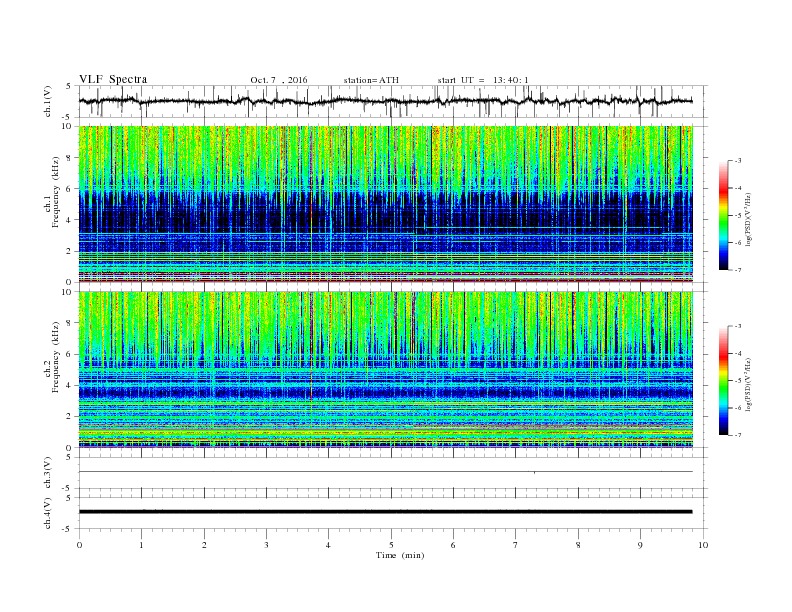
Task: Click inside the ch.2 spectrogram panel
Action: coord(386,370)
